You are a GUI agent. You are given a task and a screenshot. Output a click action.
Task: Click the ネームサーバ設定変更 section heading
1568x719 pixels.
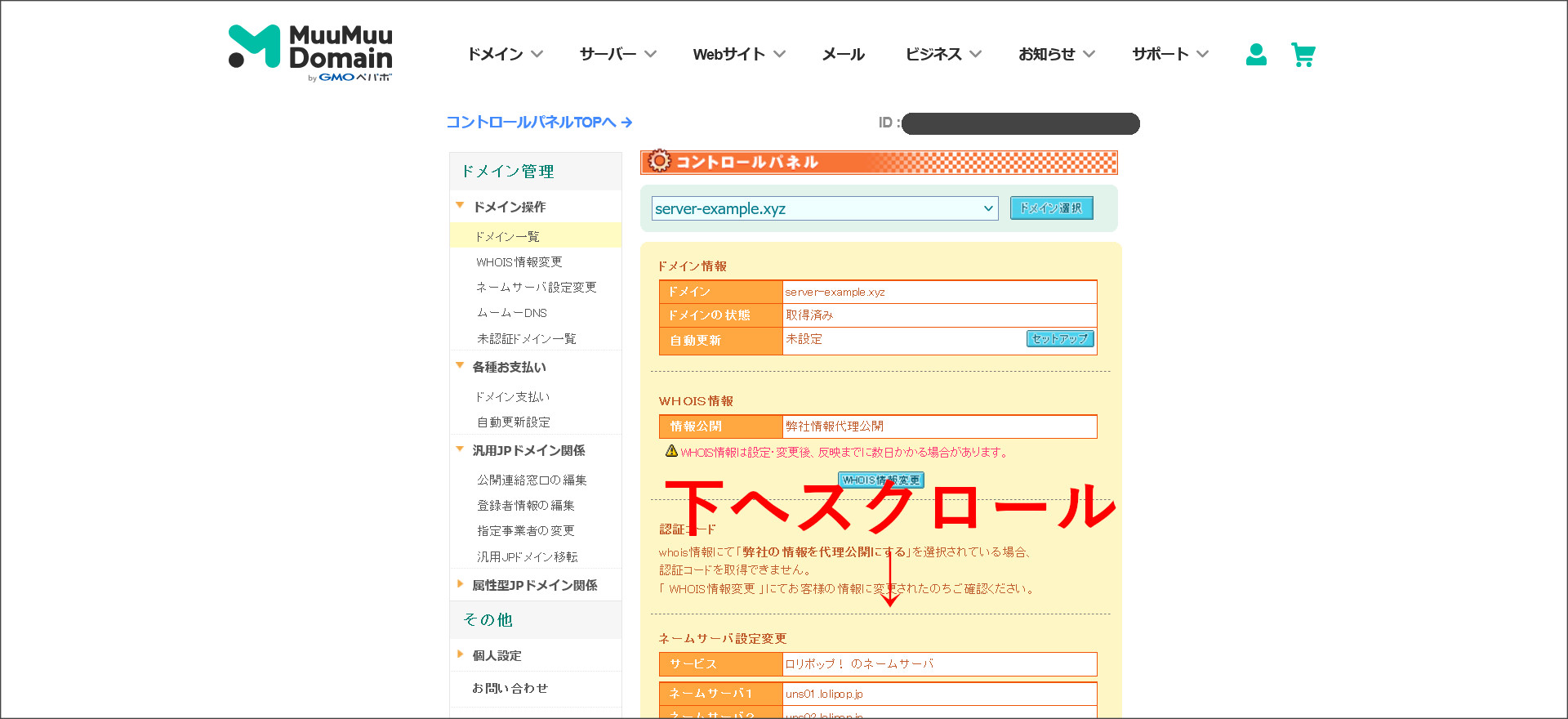[723, 638]
